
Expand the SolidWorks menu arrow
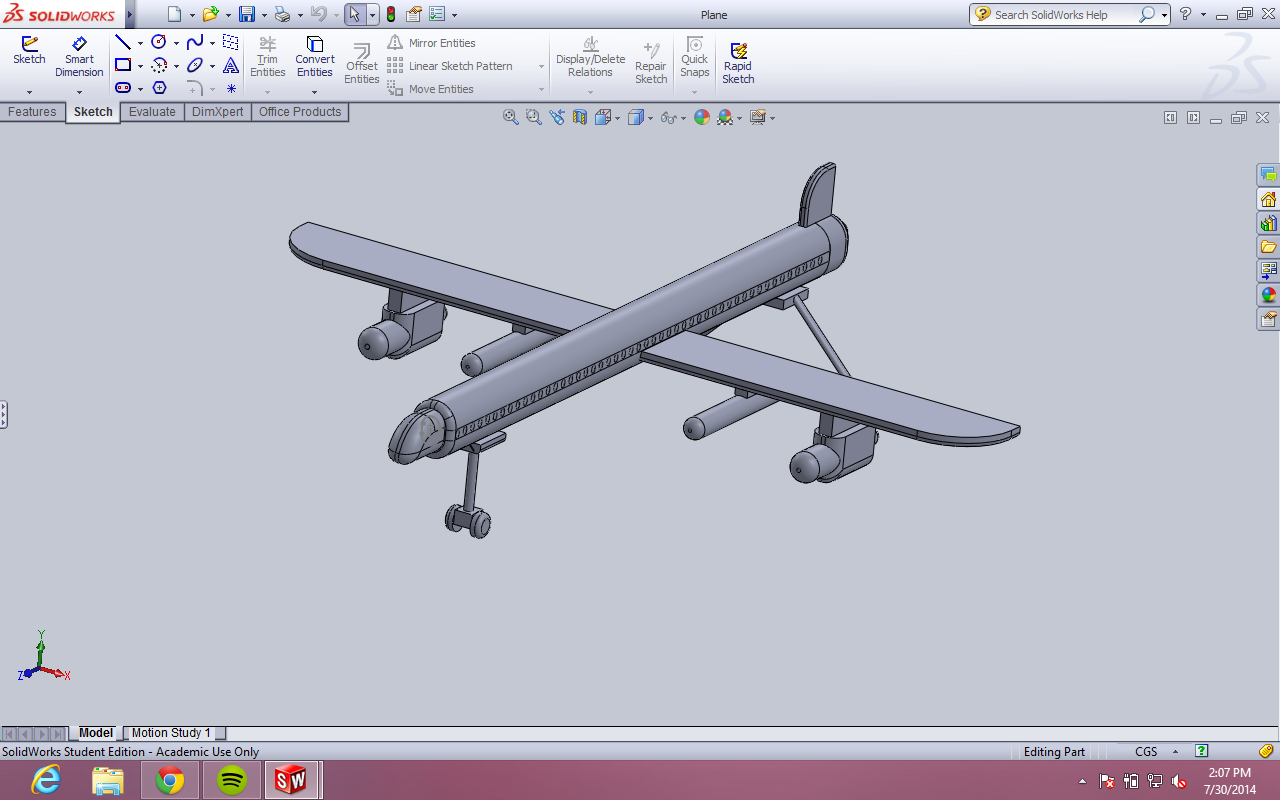(x=130, y=14)
